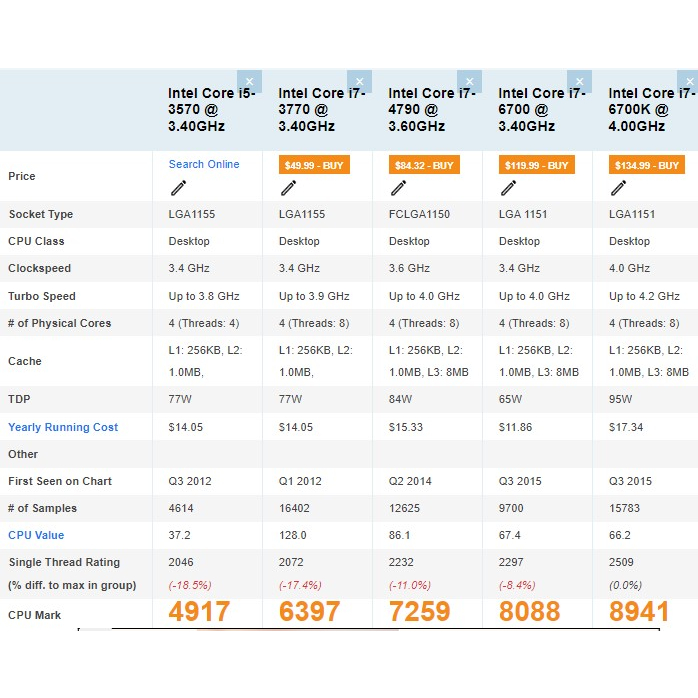Click the Intel Core i5-3570 column header

(211, 110)
